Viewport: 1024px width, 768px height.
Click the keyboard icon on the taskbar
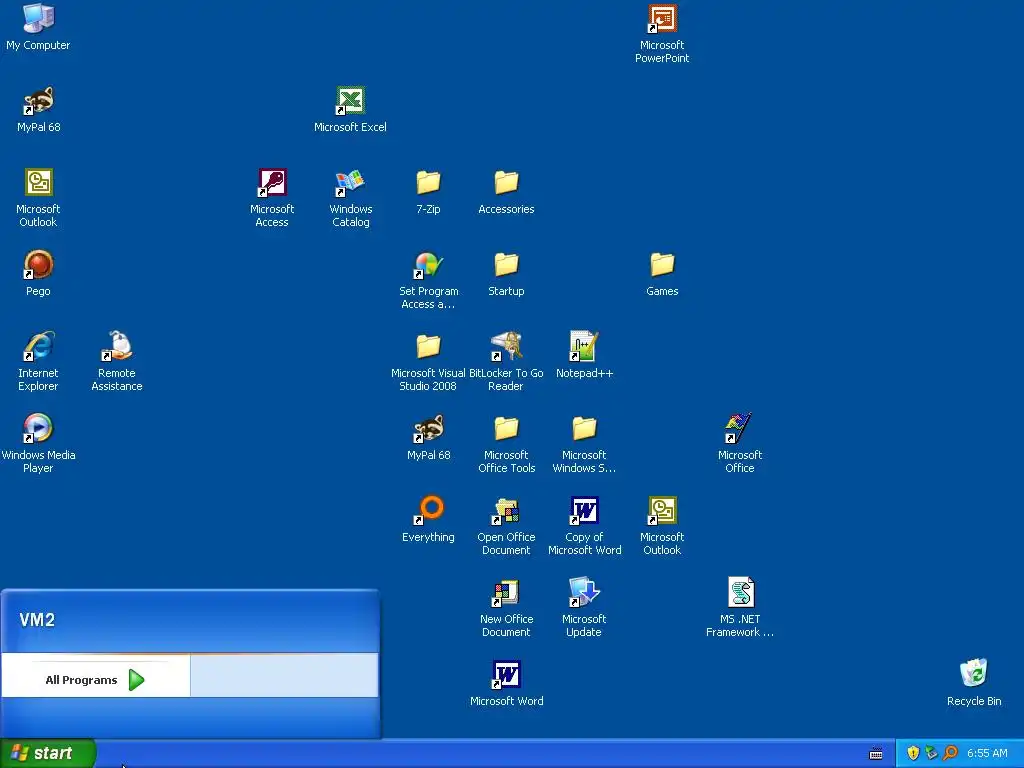pos(876,754)
